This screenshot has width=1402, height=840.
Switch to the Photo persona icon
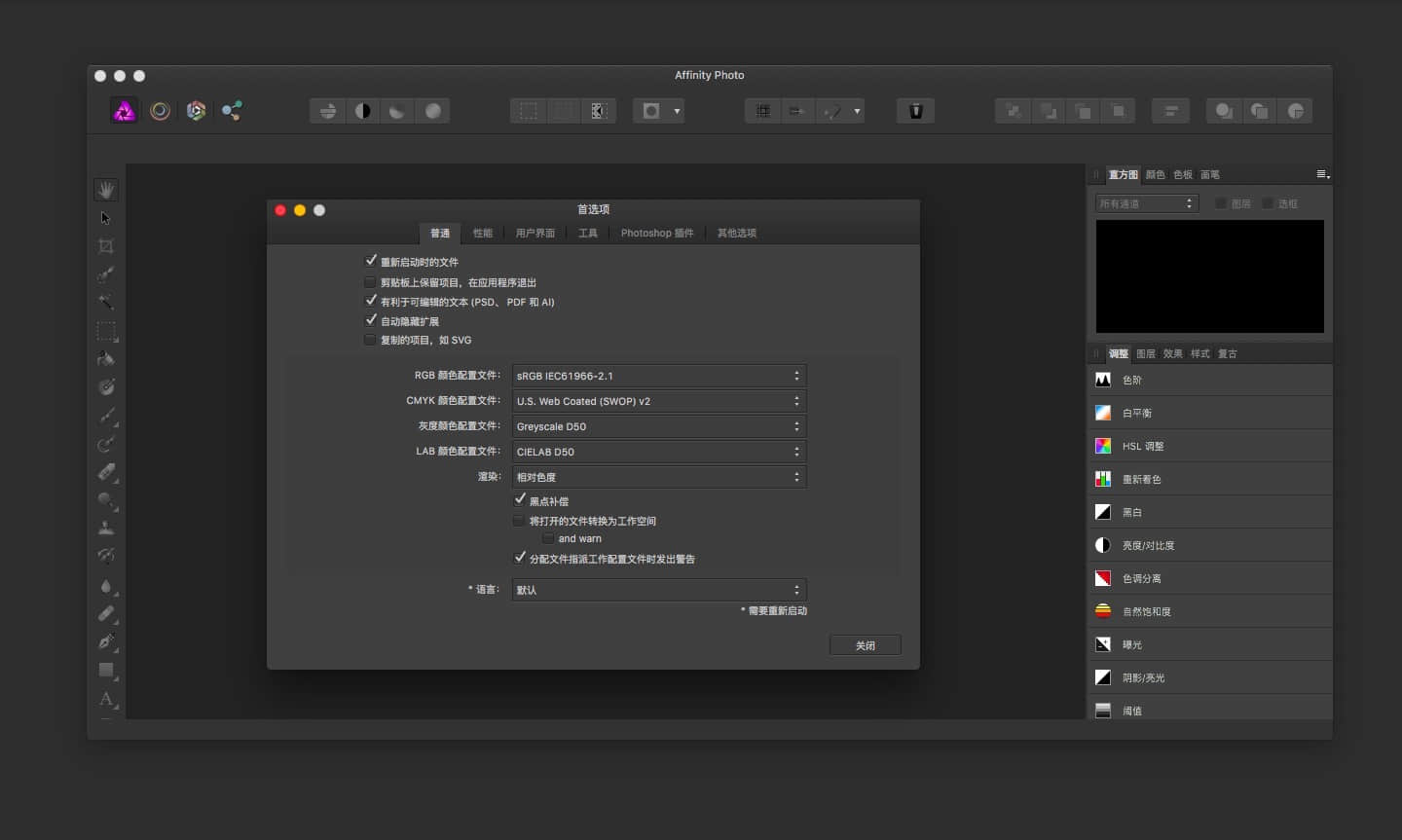point(125,111)
